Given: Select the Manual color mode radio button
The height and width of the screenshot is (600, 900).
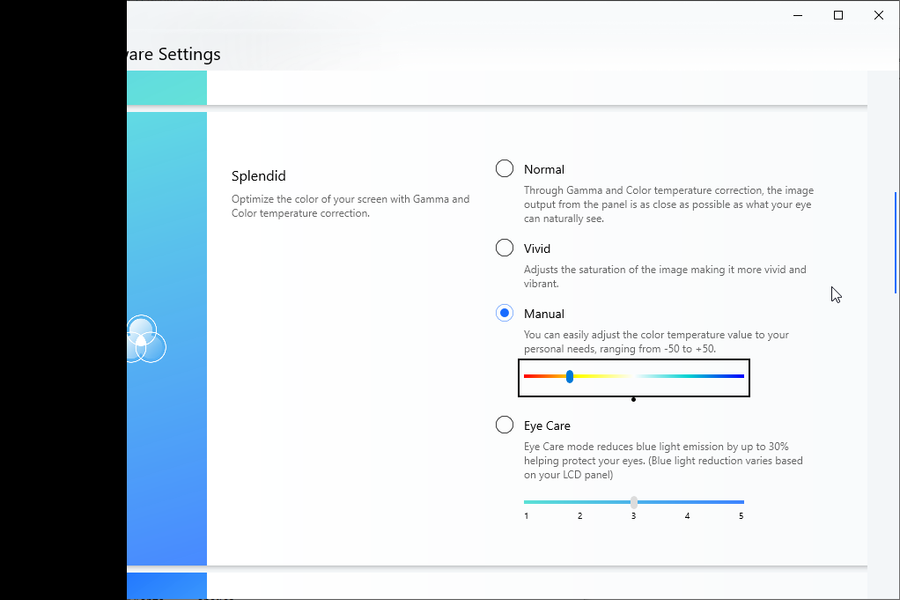Looking at the screenshot, I should point(505,313).
